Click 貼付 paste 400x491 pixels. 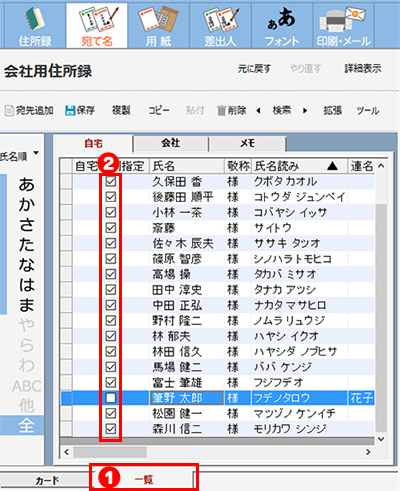click(x=195, y=110)
